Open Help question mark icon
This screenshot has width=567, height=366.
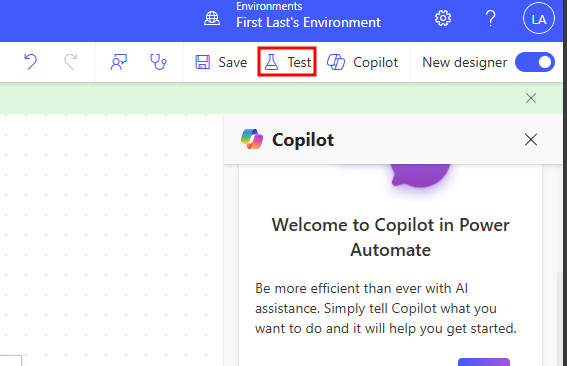pos(490,18)
